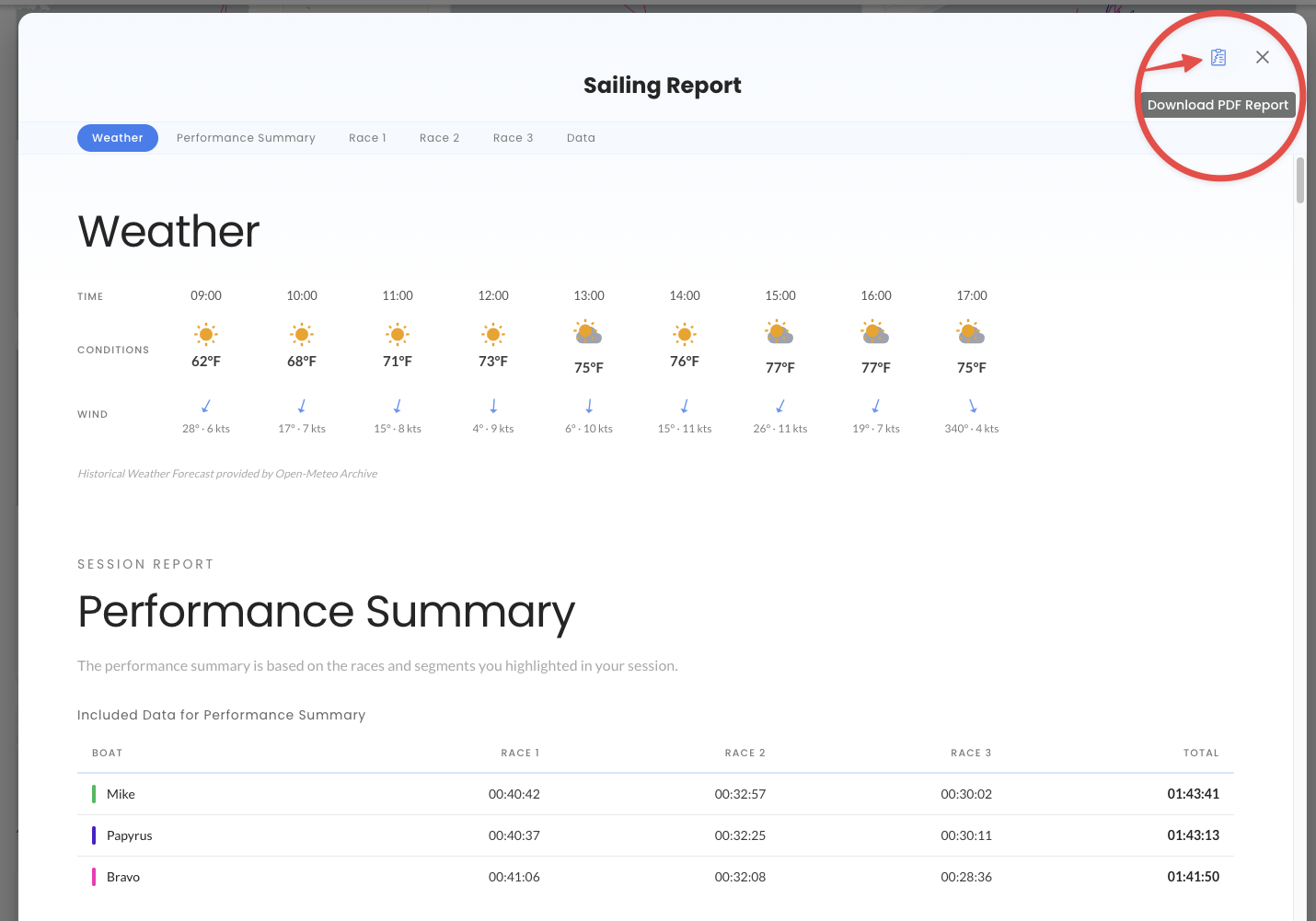Close the Sailing Report dialog

click(x=1262, y=57)
